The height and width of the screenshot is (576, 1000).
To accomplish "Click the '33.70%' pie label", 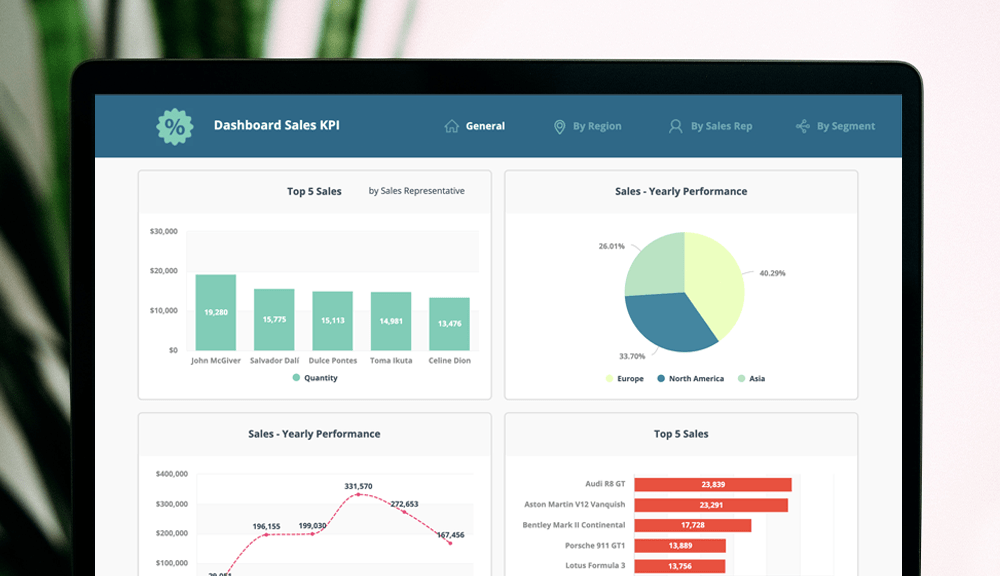I will [632, 356].
